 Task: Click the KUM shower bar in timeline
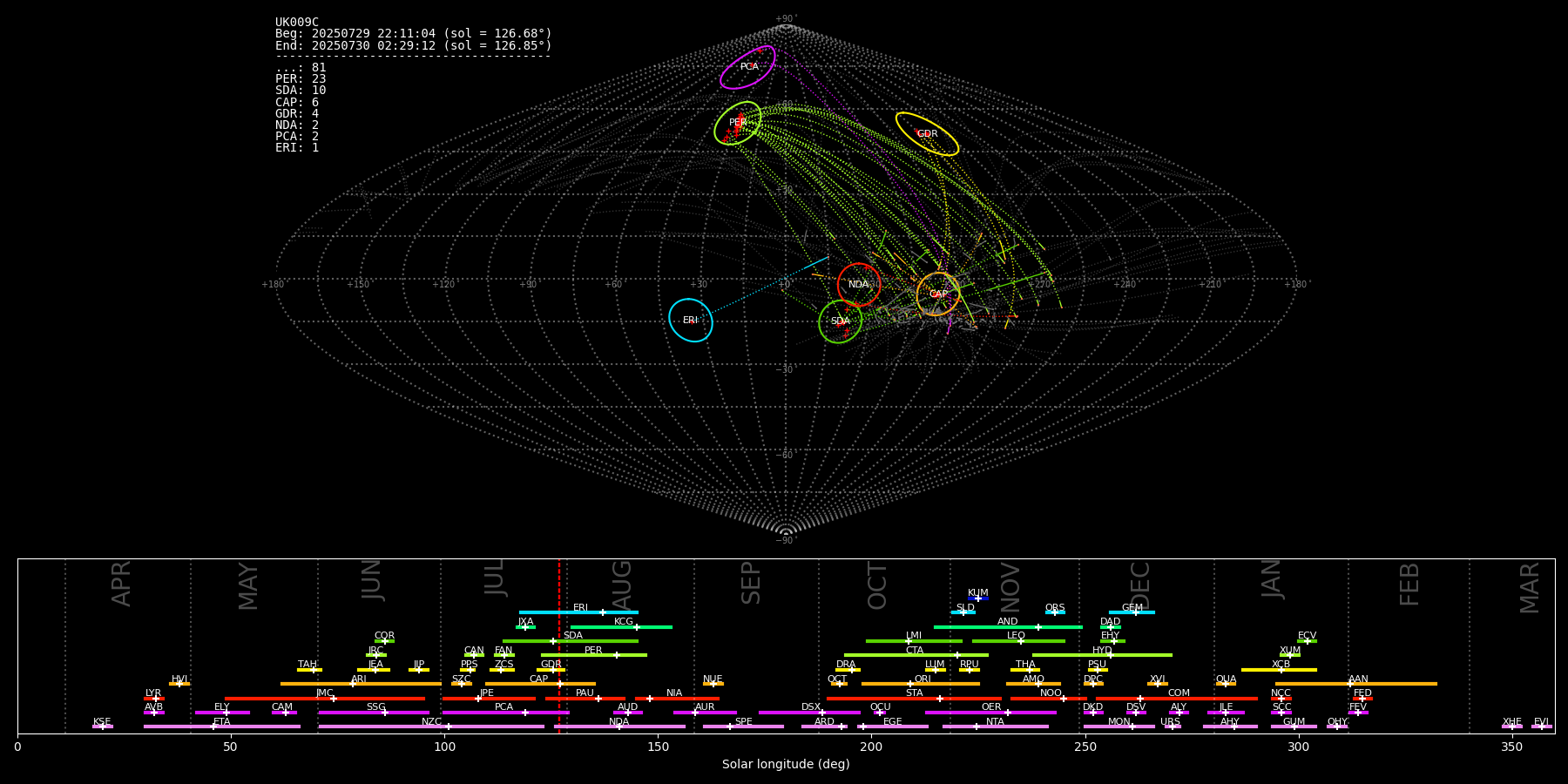978,598
